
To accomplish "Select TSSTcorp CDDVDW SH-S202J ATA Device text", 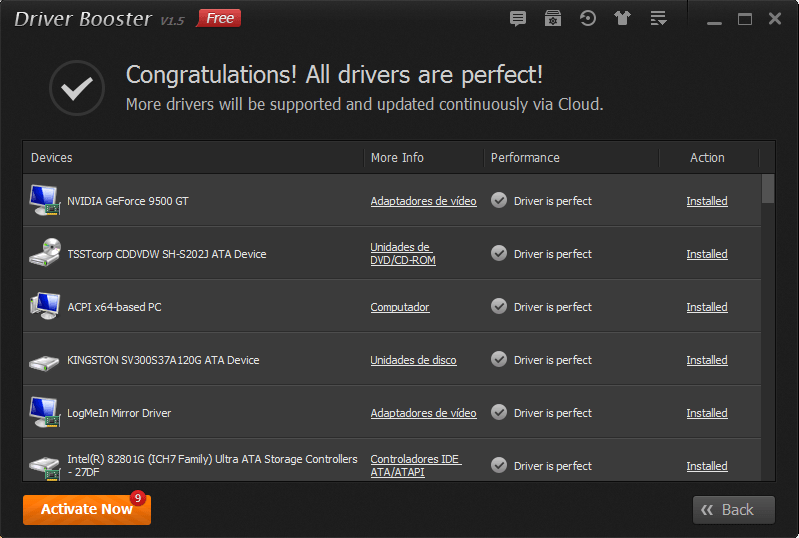I will [x=167, y=254].
